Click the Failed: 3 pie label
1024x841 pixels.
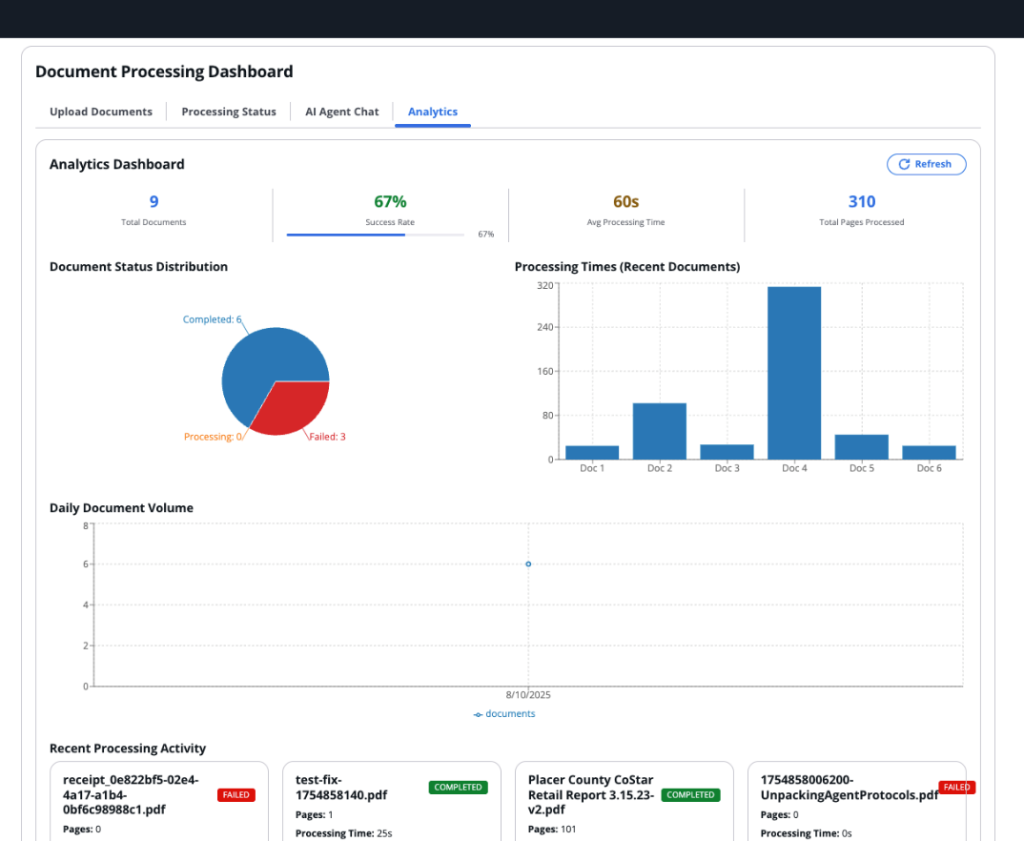[x=327, y=437]
